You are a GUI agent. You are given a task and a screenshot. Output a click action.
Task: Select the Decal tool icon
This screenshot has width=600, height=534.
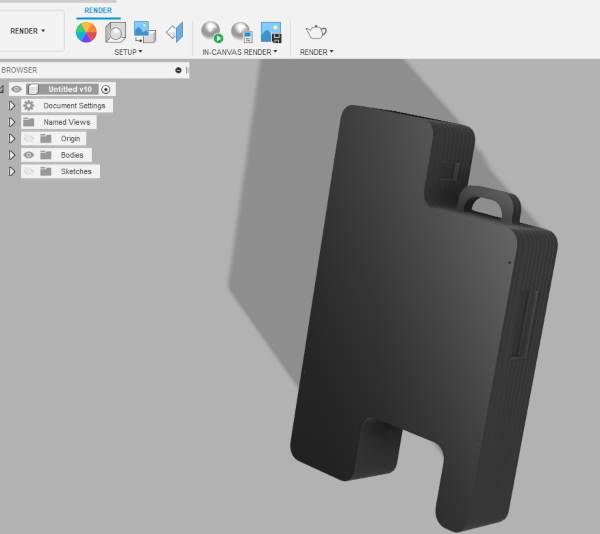[145, 32]
